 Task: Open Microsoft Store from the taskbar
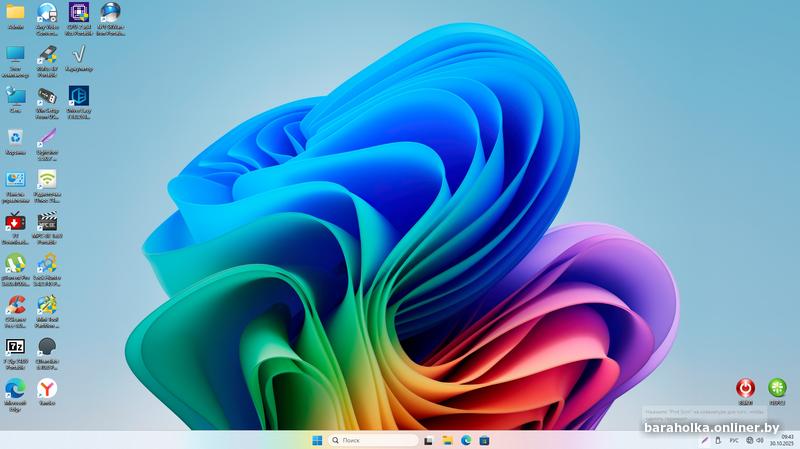click(x=485, y=440)
